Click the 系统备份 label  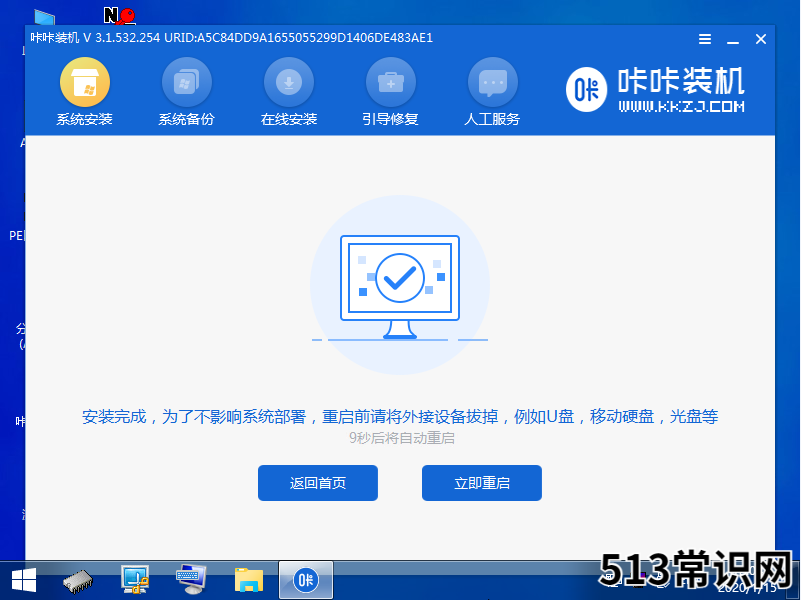(x=186, y=119)
